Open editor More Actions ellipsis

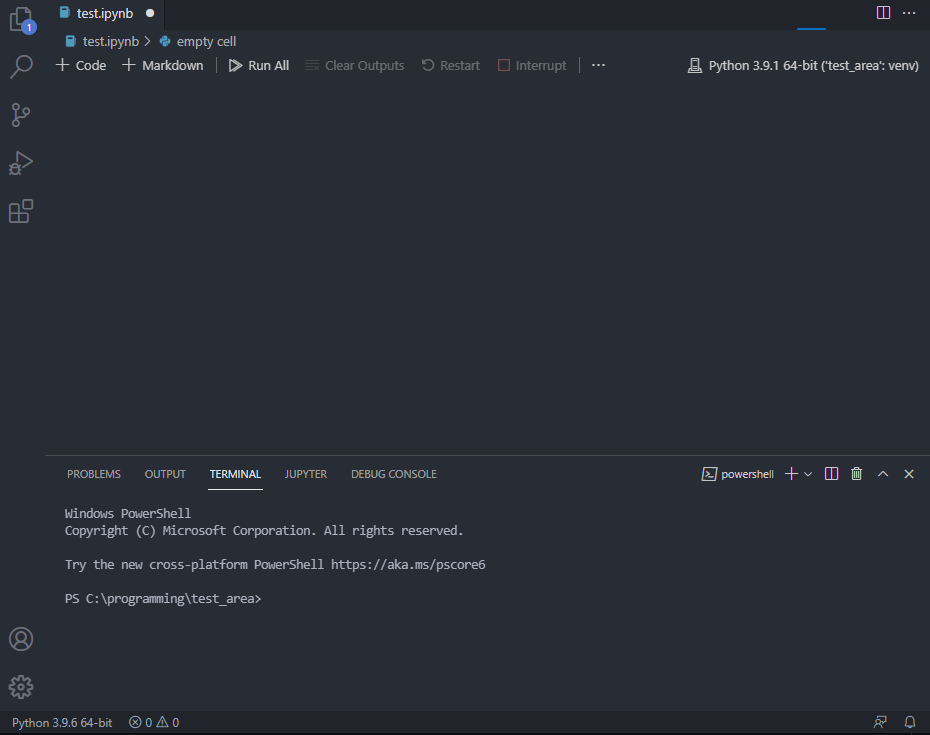tap(909, 12)
